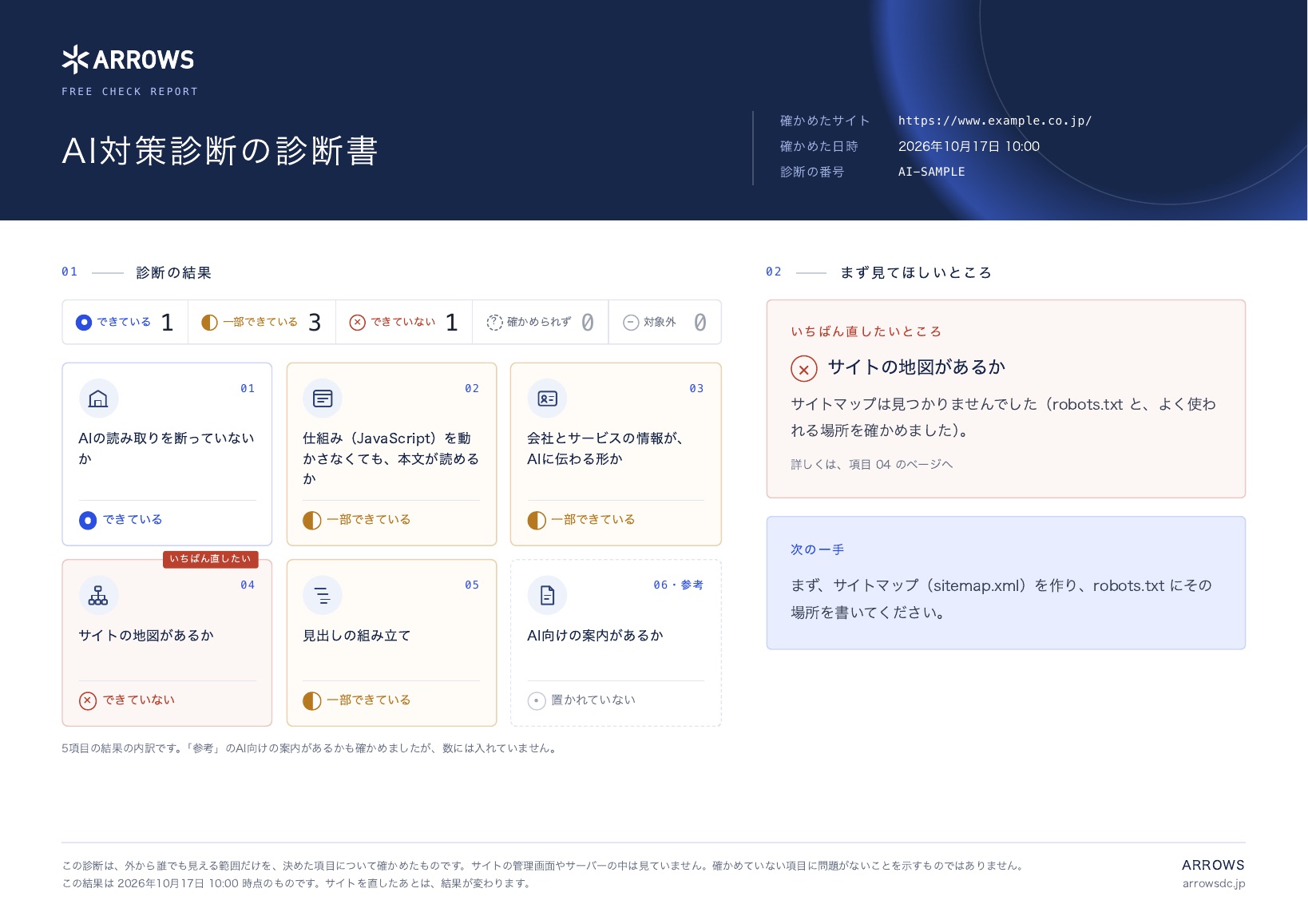The image size is (1308, 924).
Task: Click the 5項目の結果の内訳です note text
Action: [x=311, y=748]
